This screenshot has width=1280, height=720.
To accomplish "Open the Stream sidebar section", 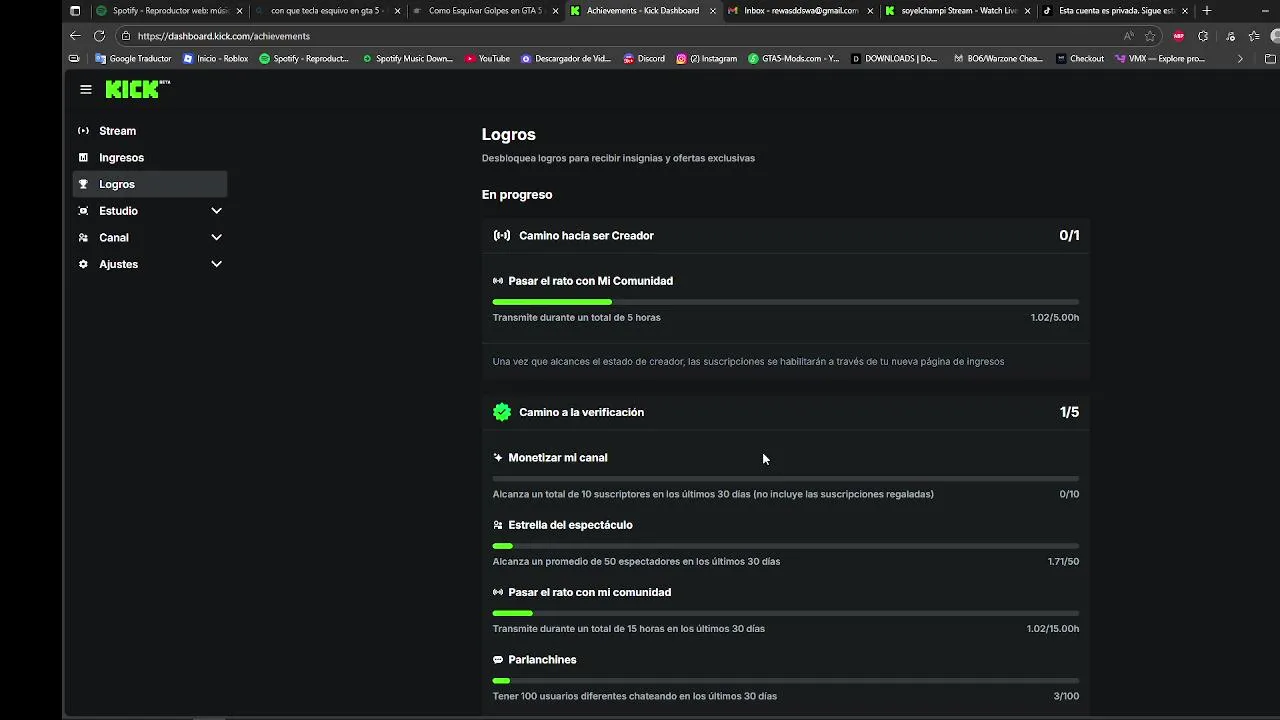I will pyautogui.click(x=150, y=131).
